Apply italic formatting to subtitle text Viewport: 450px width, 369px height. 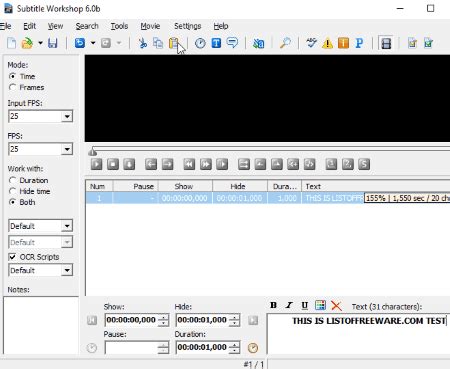pos(289,305)
